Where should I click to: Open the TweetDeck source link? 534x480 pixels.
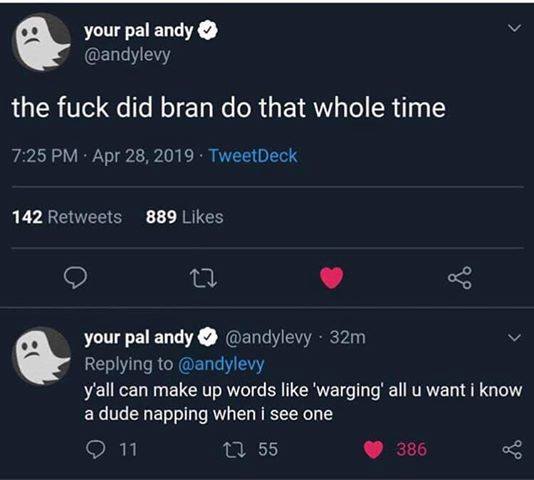(x=253, y=156)
